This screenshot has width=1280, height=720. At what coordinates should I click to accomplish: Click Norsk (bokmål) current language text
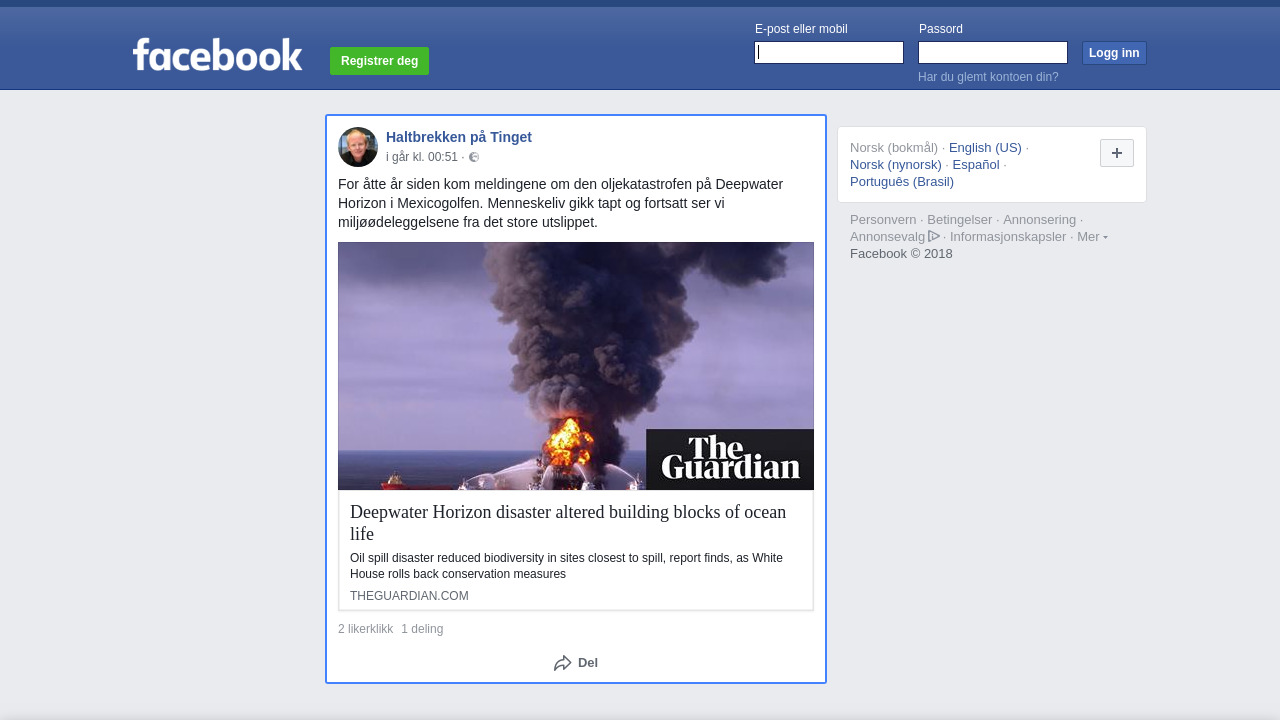tap(894, 148)
